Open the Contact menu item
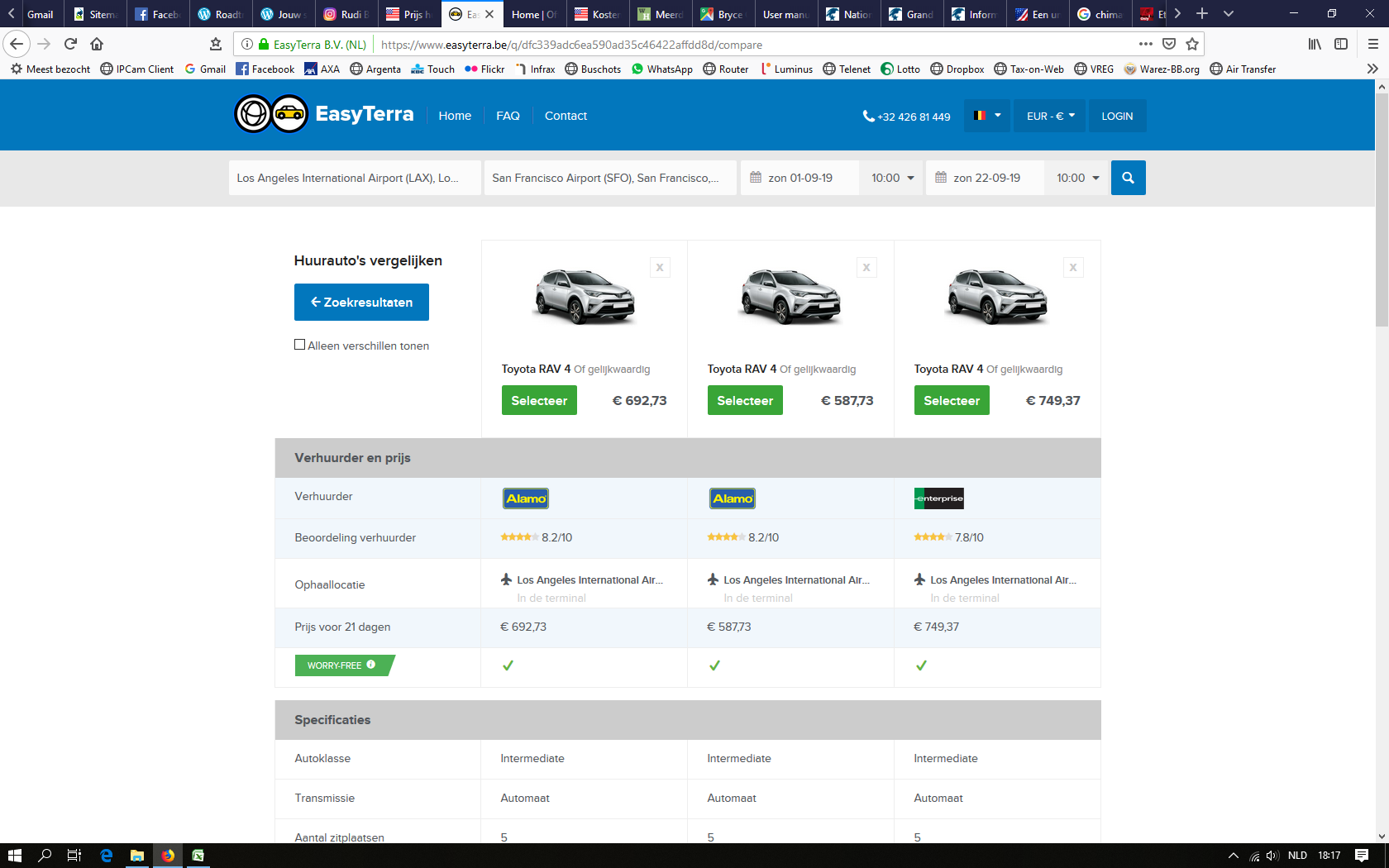This screenshot has width=1389, height=868. [x=566, y=116]
